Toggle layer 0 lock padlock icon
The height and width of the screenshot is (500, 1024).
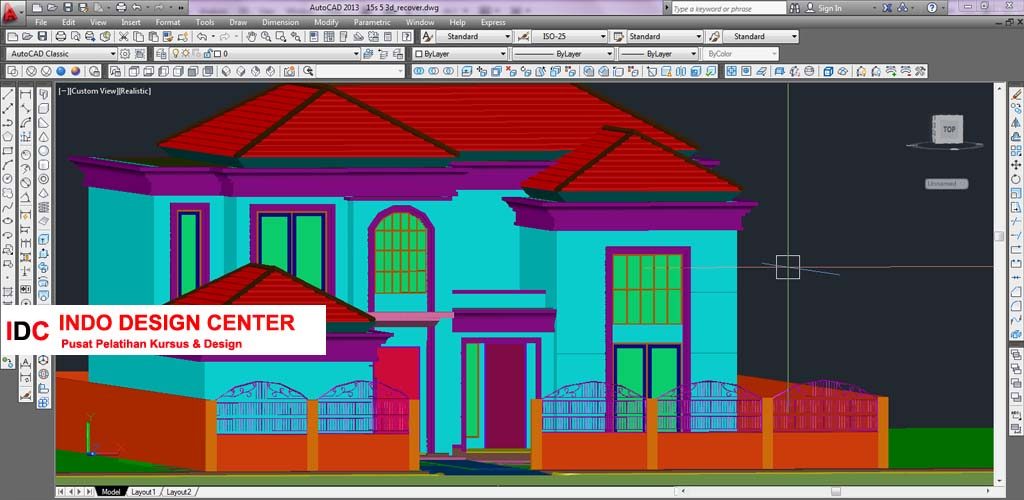[x=206, y=54]
